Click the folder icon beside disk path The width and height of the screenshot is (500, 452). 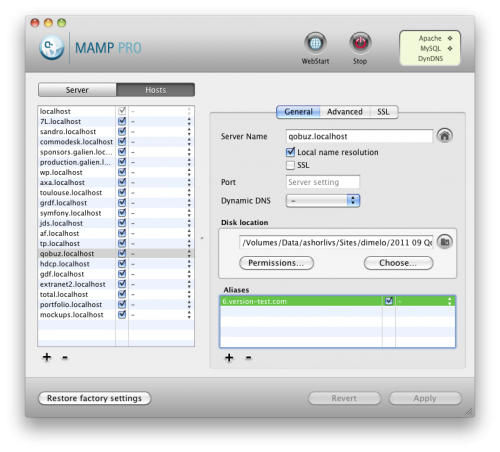coord(445,242)
